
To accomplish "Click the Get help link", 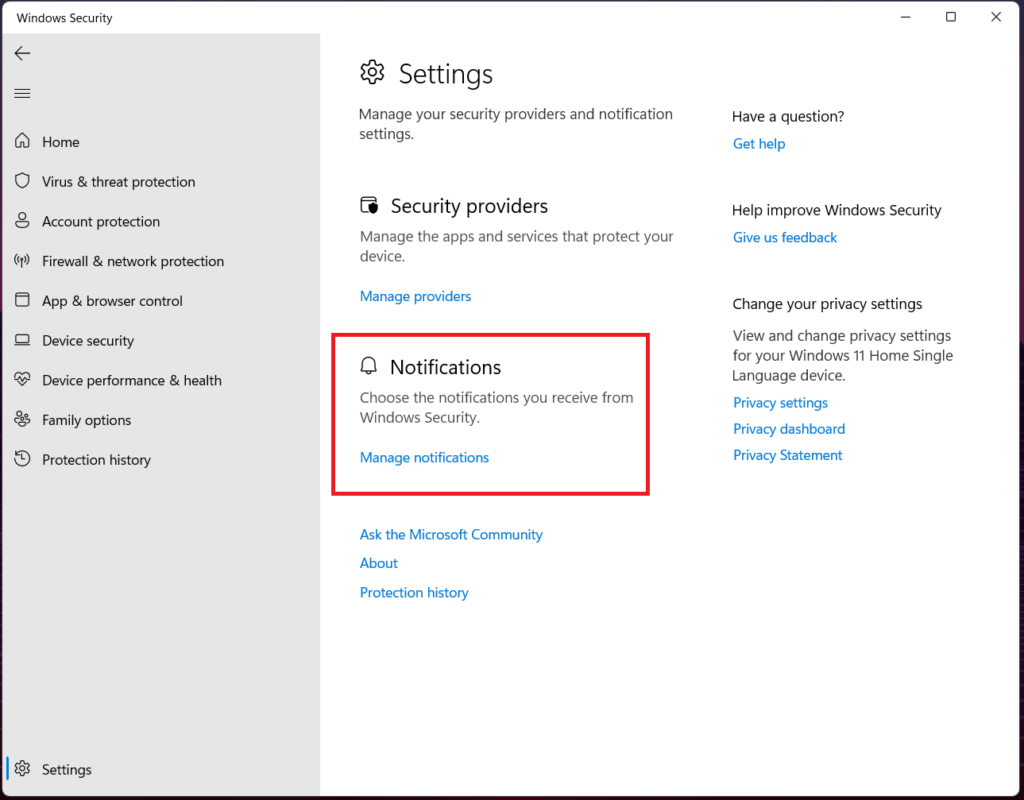I will coord(759,144).
